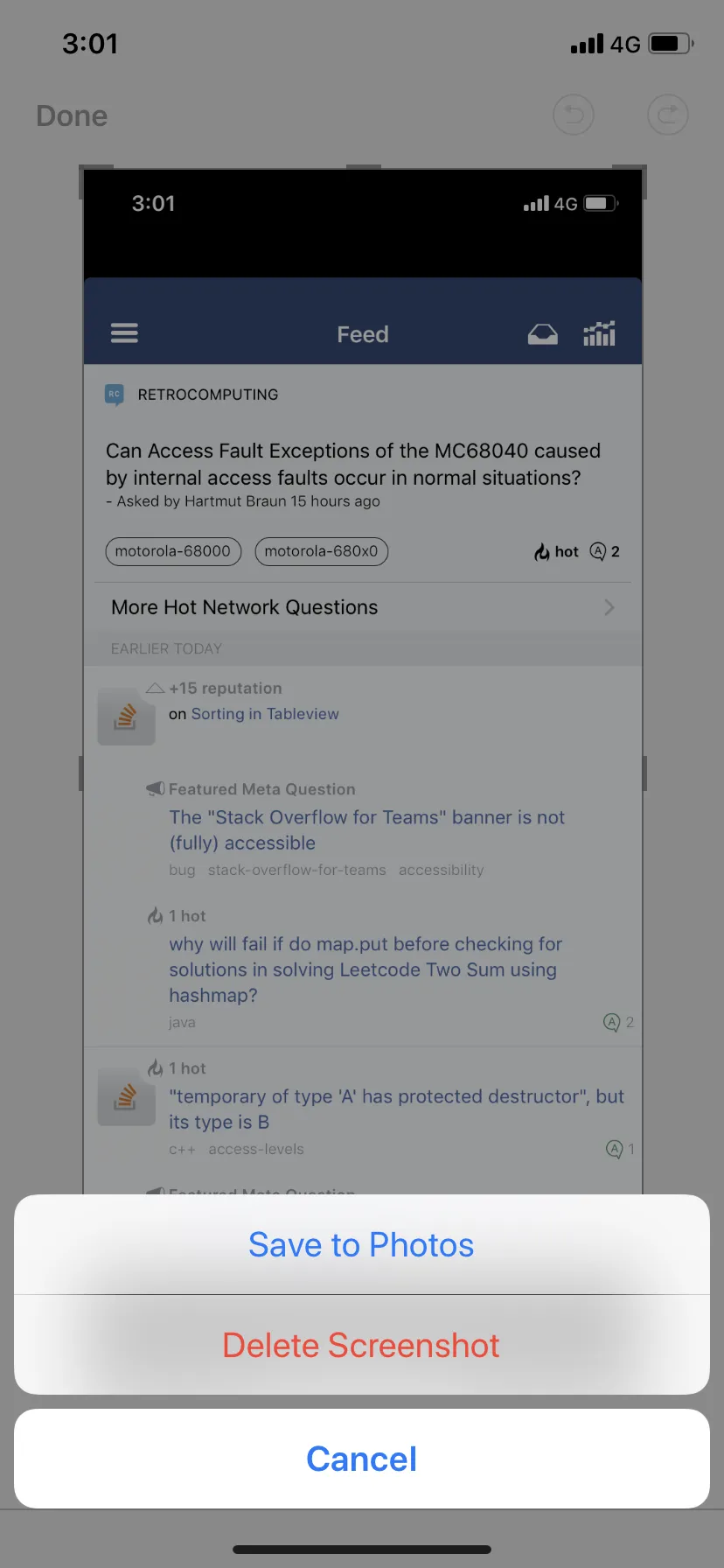This screenshot has width=724, height=1568.
Task: Grab the top-left crop corner handle
Action: (x=85, y=171)
